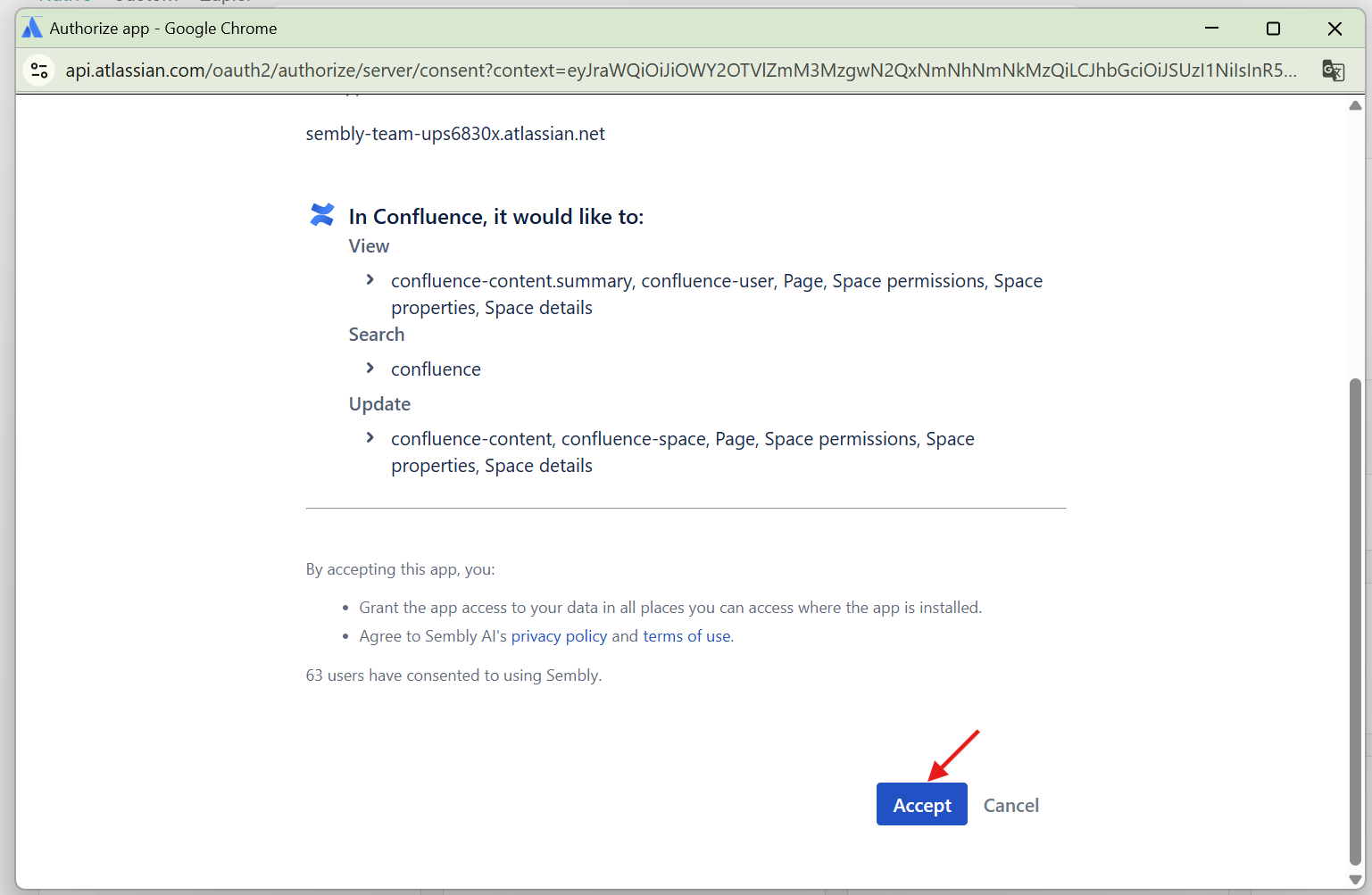The height and width of the screenshot is (895, 1372).
Task: Click the scroll up arrow
Action: click(x=1355, y=105)
